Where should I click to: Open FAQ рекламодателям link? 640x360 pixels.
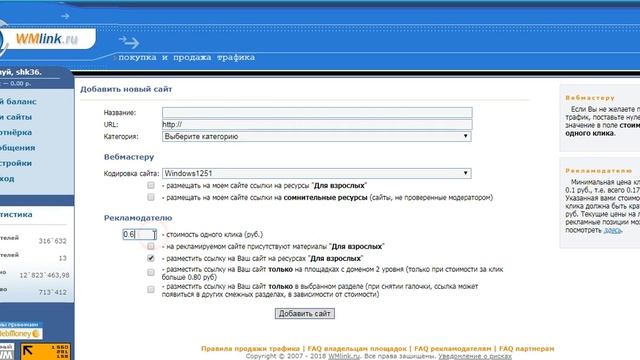(453, 349)
